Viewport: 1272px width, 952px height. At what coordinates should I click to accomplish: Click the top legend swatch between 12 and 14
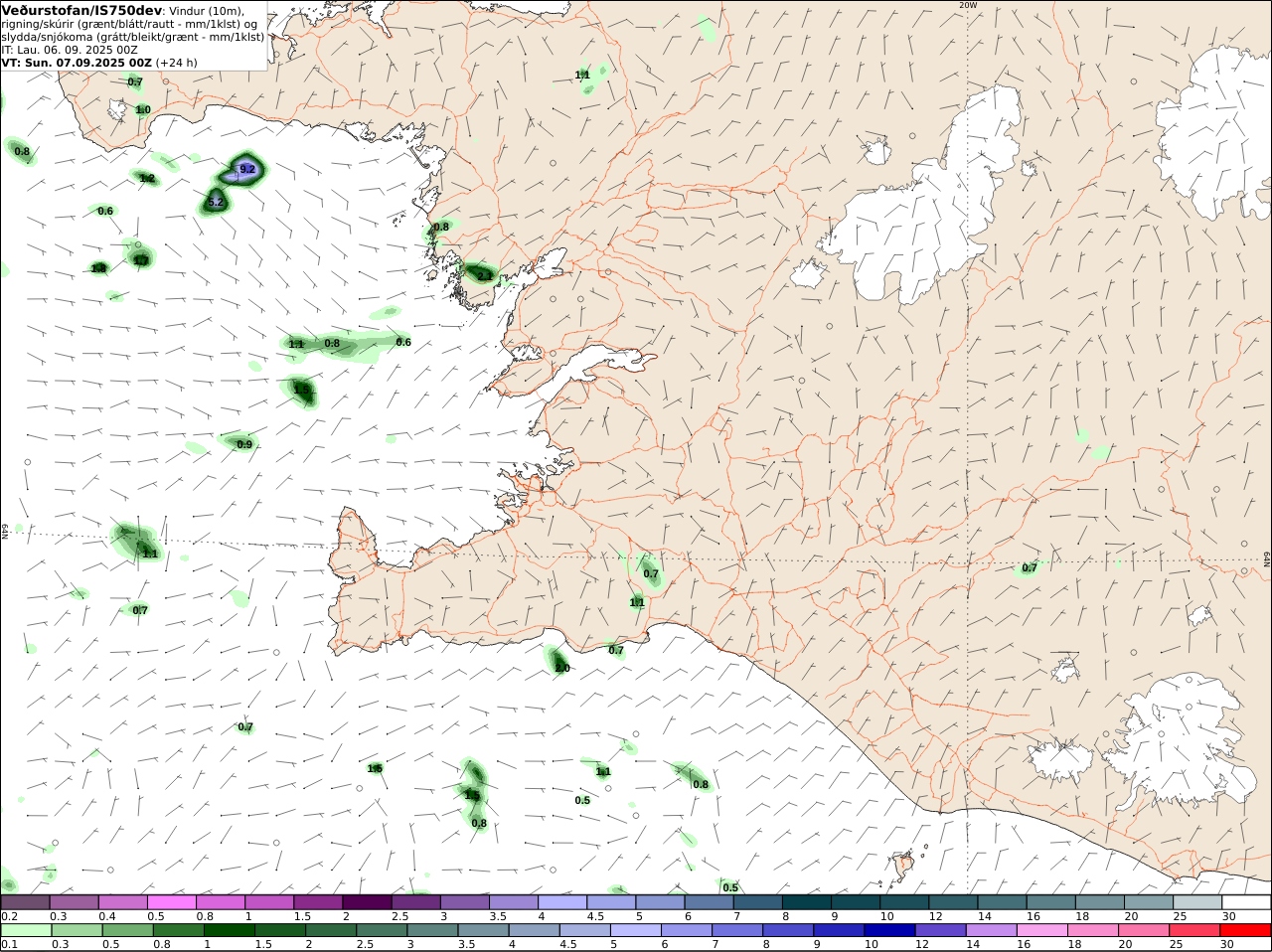953,902
